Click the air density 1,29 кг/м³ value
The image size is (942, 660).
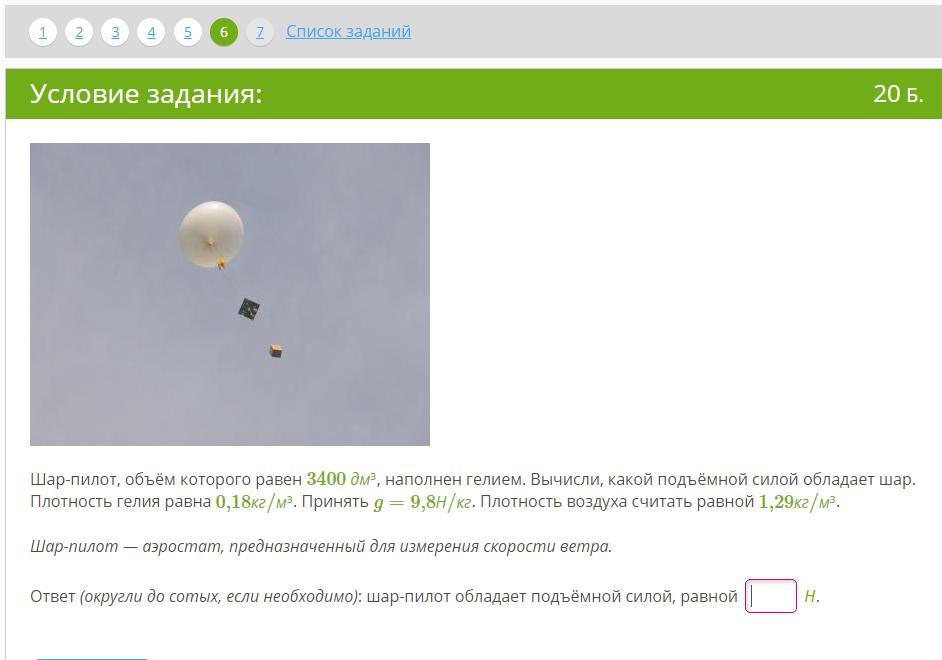pos(797,502)
